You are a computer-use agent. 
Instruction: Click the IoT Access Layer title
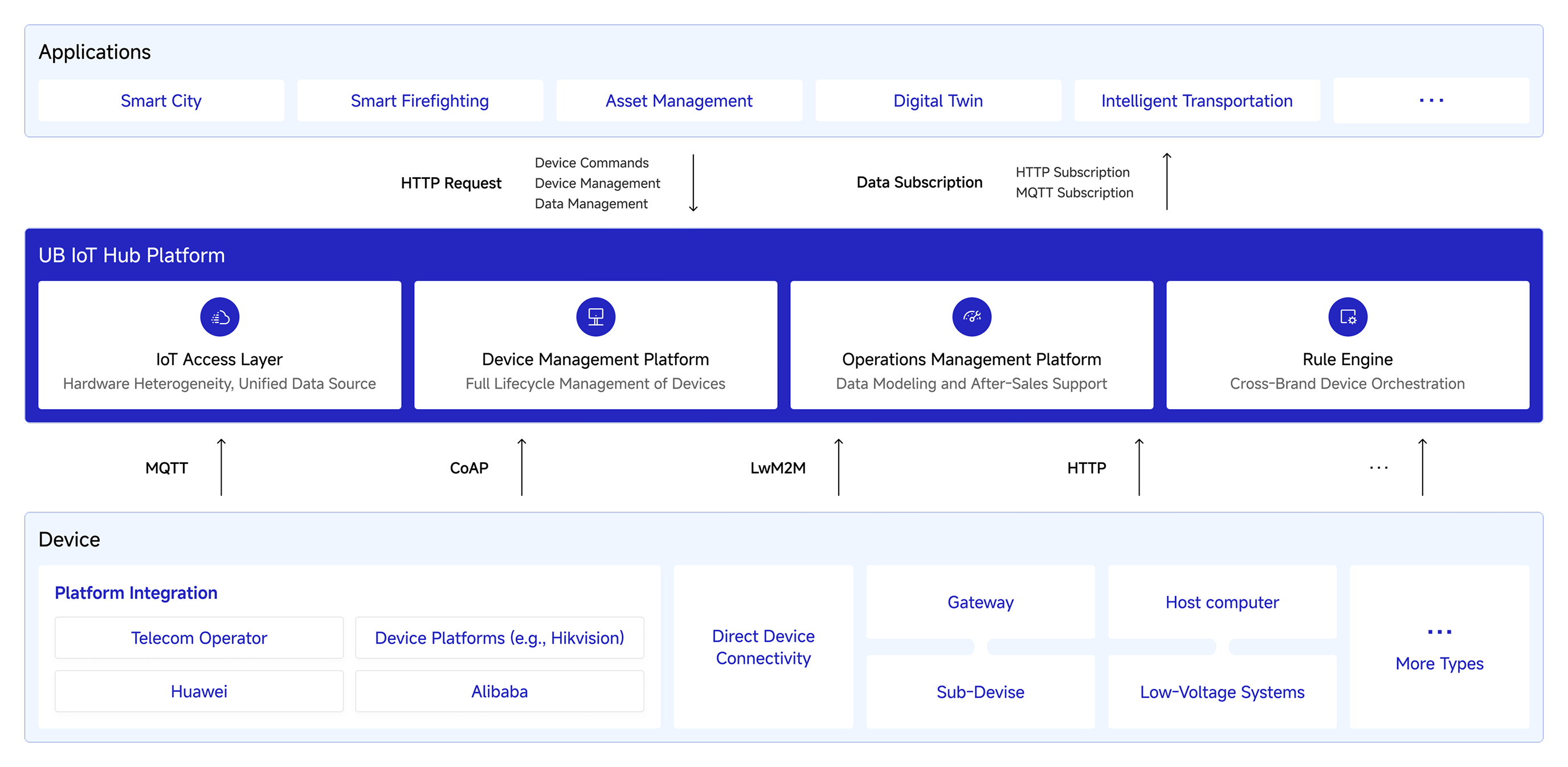[219, 359]
